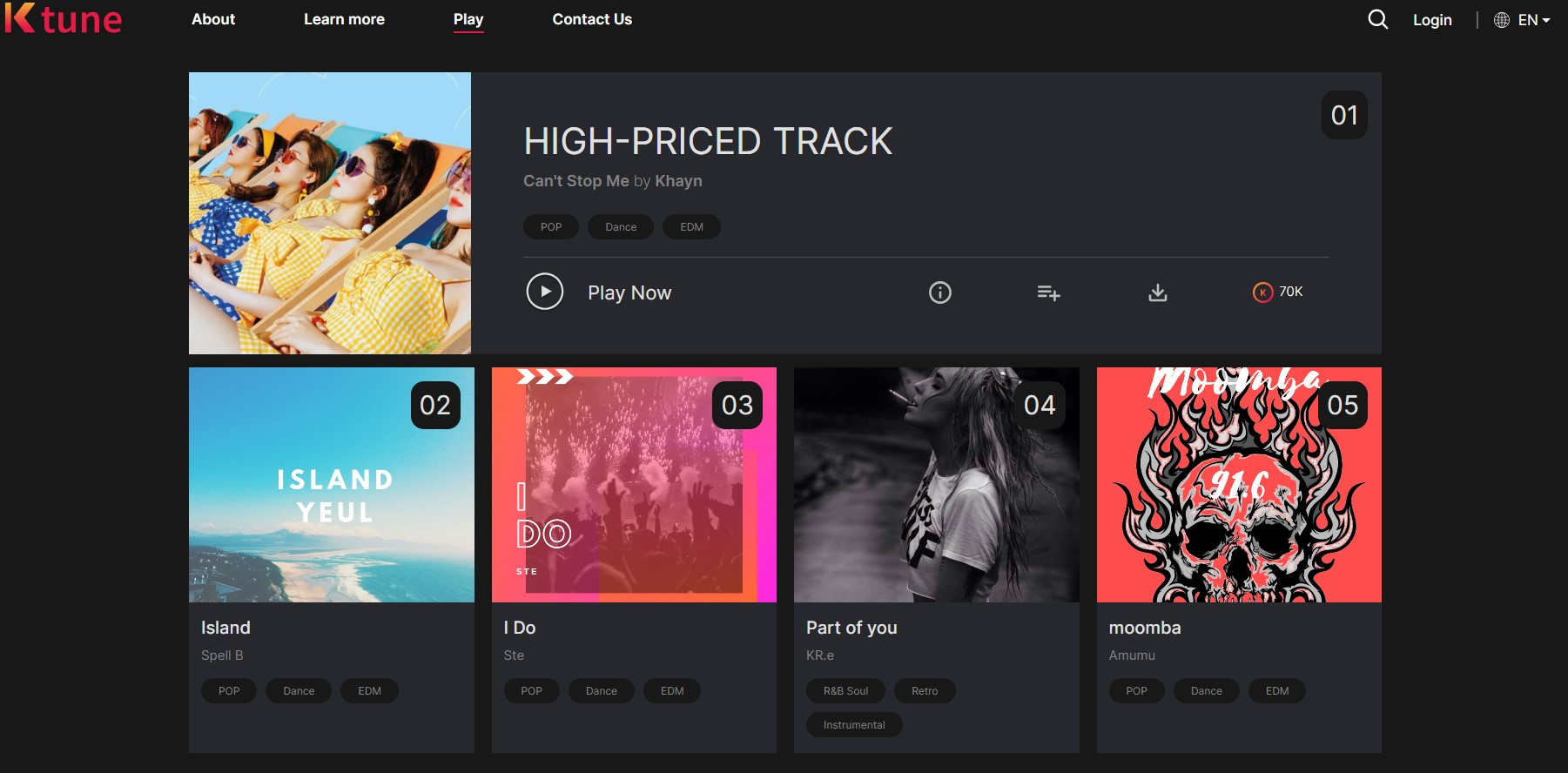
Task: Click the 70K coin price icon
Action: click(x=1262, y=292)
